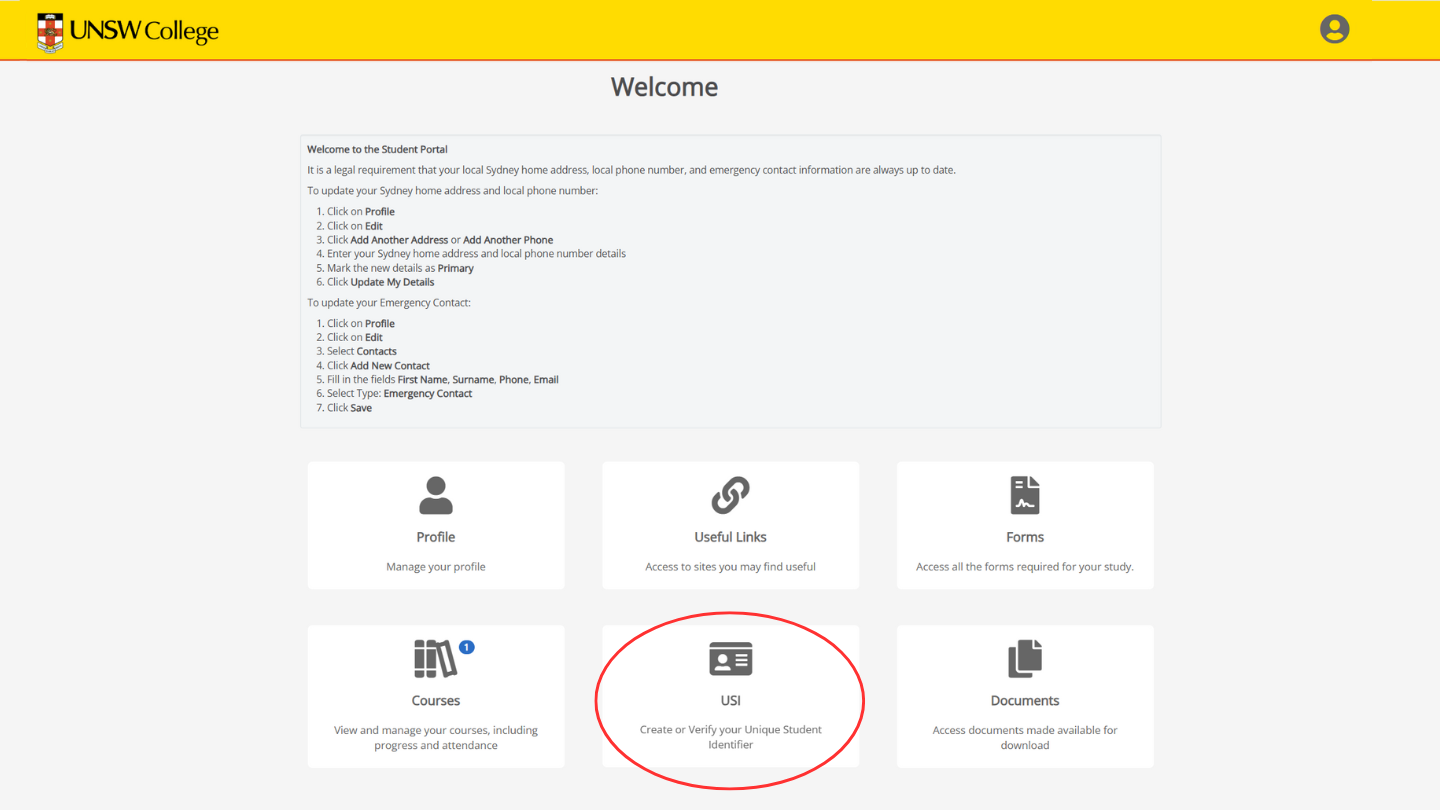
Task: Click the UNSW College wordmark text
Action: [144, 32]
